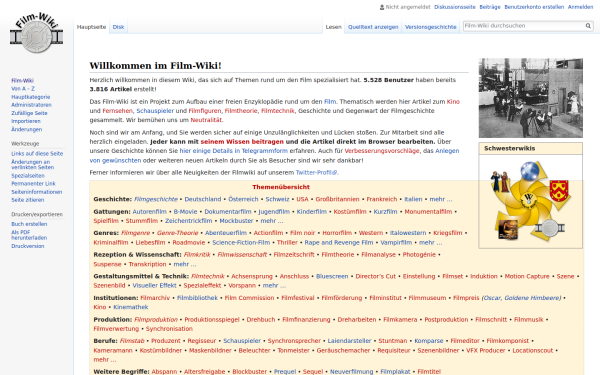Image resolution: width=600 pixels, height=375 pixels.
Task: Open Beiträge in top bar
Action: pyautogui.click(x=490, y=7)
